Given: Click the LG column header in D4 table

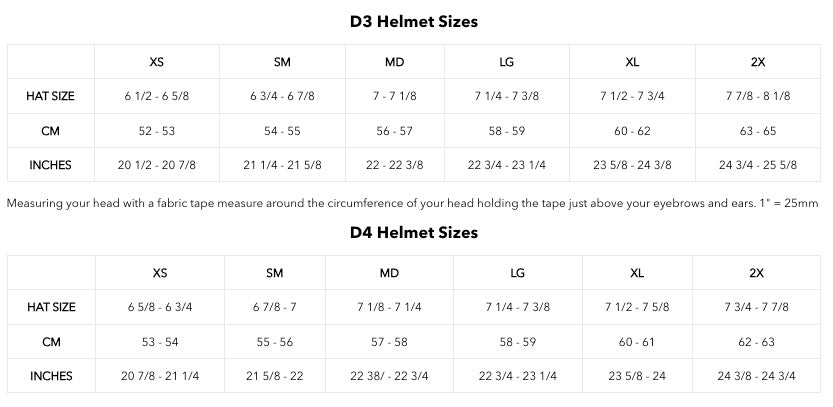Looking at the screenshot, I should tap(517, 273).
